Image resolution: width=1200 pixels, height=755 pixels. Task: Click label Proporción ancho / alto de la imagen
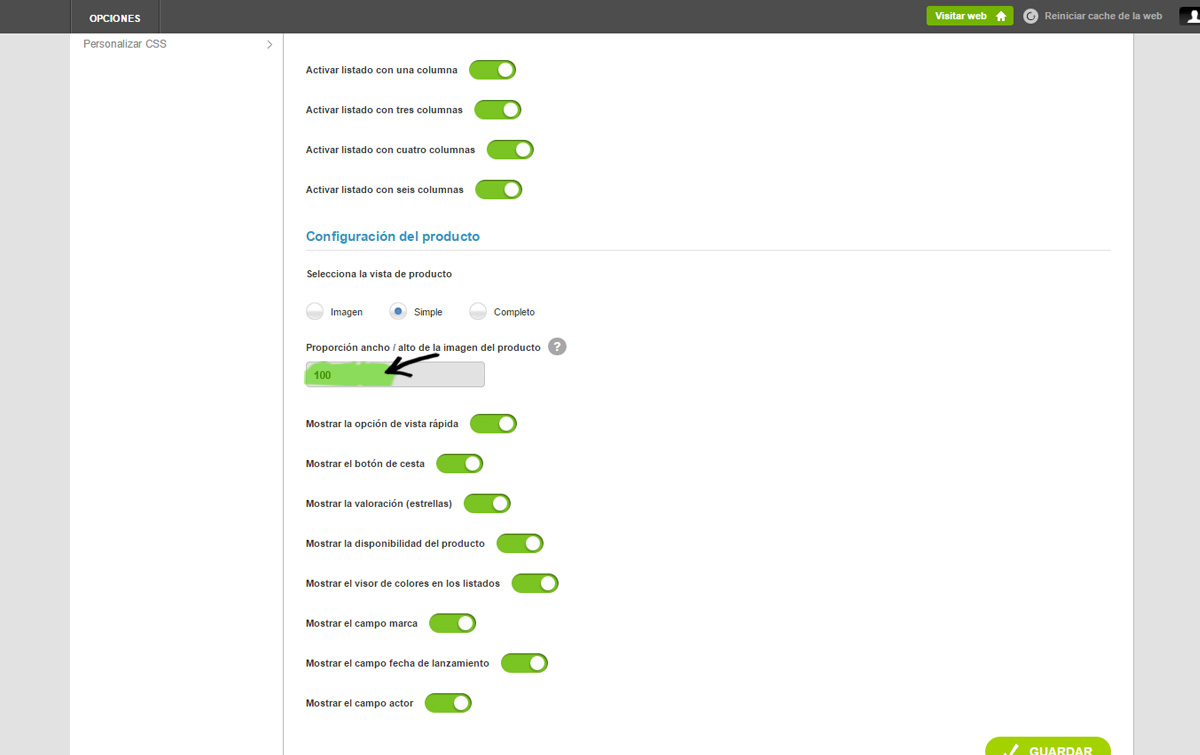[x=423, y=348]
